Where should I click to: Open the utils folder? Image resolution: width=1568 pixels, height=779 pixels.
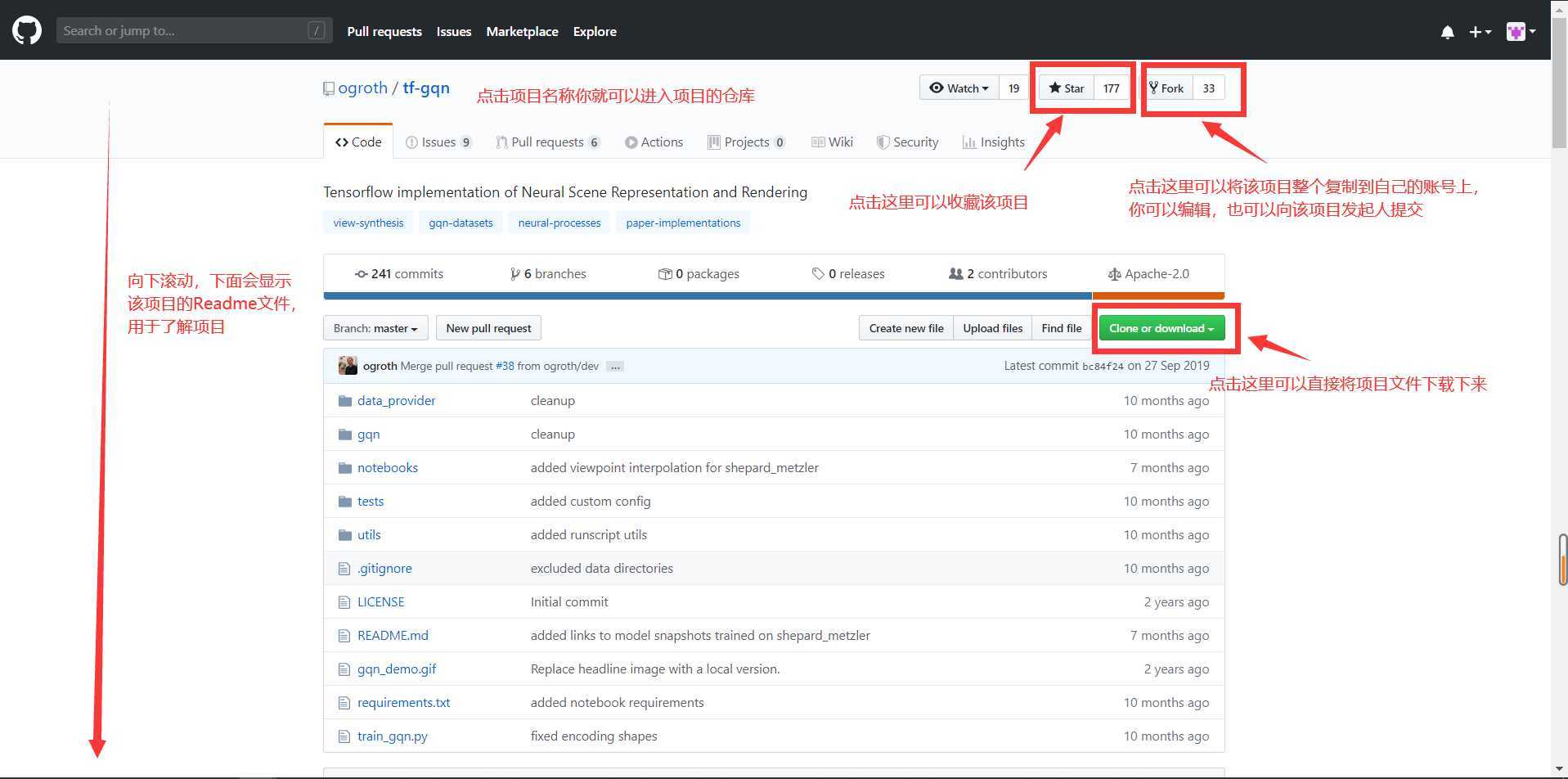pos(369,534)
